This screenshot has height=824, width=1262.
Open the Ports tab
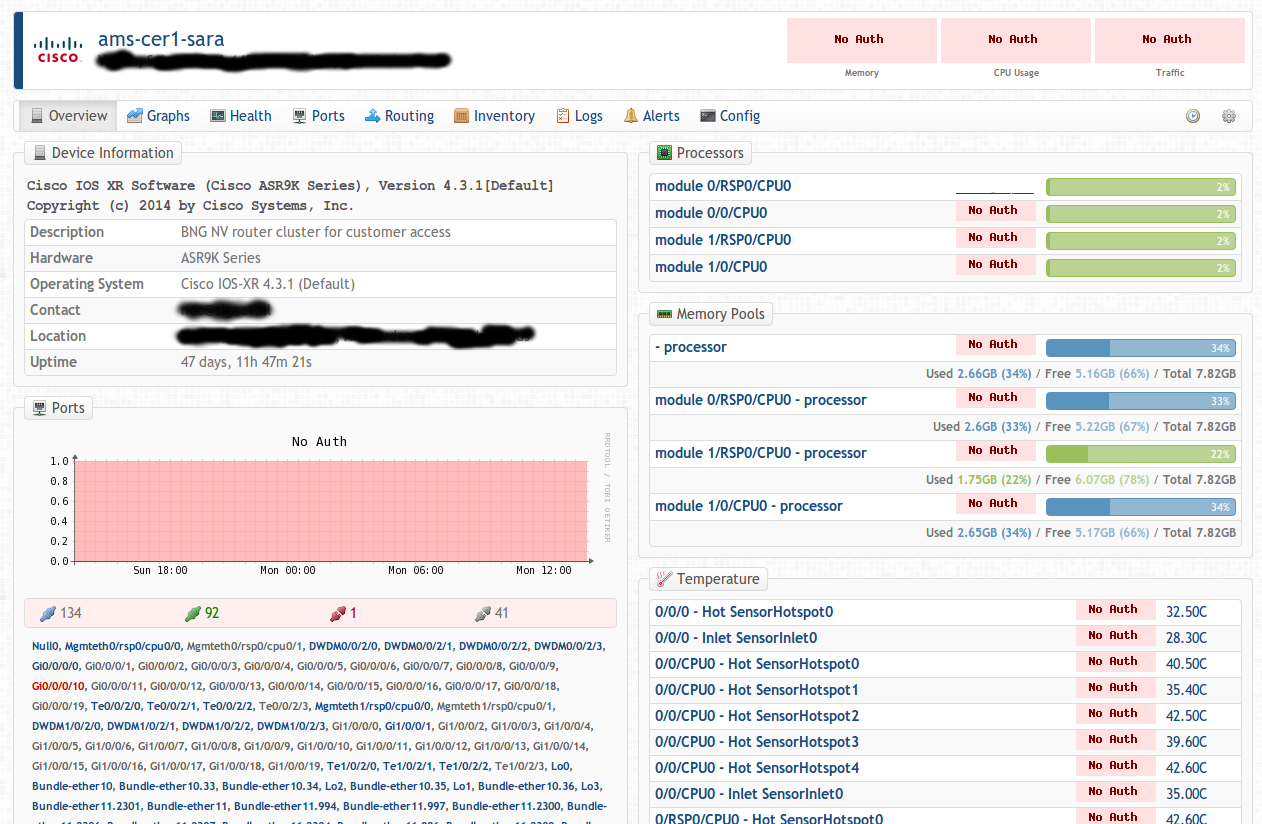[x=318, y=116]
